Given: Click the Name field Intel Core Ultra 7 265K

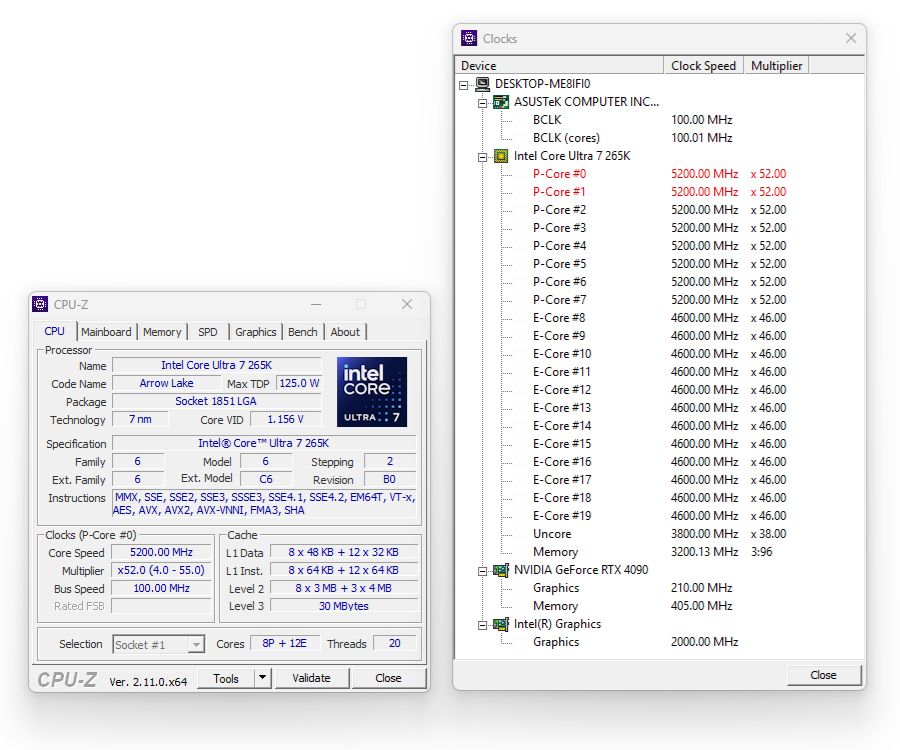Looking at the screenshot, I should (216, 365).
